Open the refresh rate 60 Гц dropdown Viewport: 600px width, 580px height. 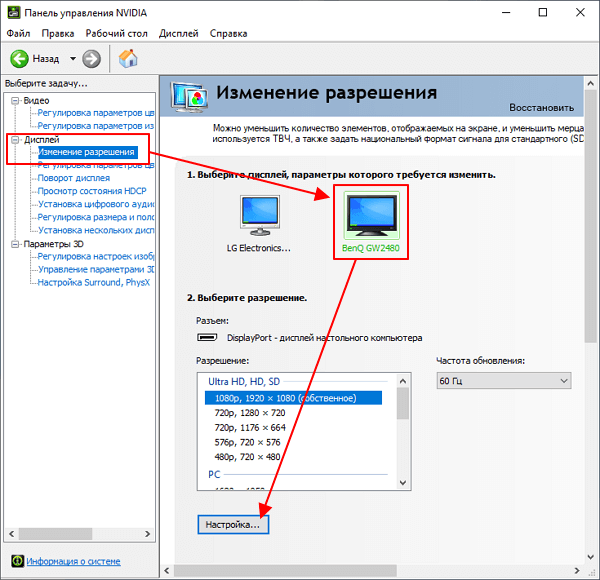pyautogui.click(x=504, y=381)
